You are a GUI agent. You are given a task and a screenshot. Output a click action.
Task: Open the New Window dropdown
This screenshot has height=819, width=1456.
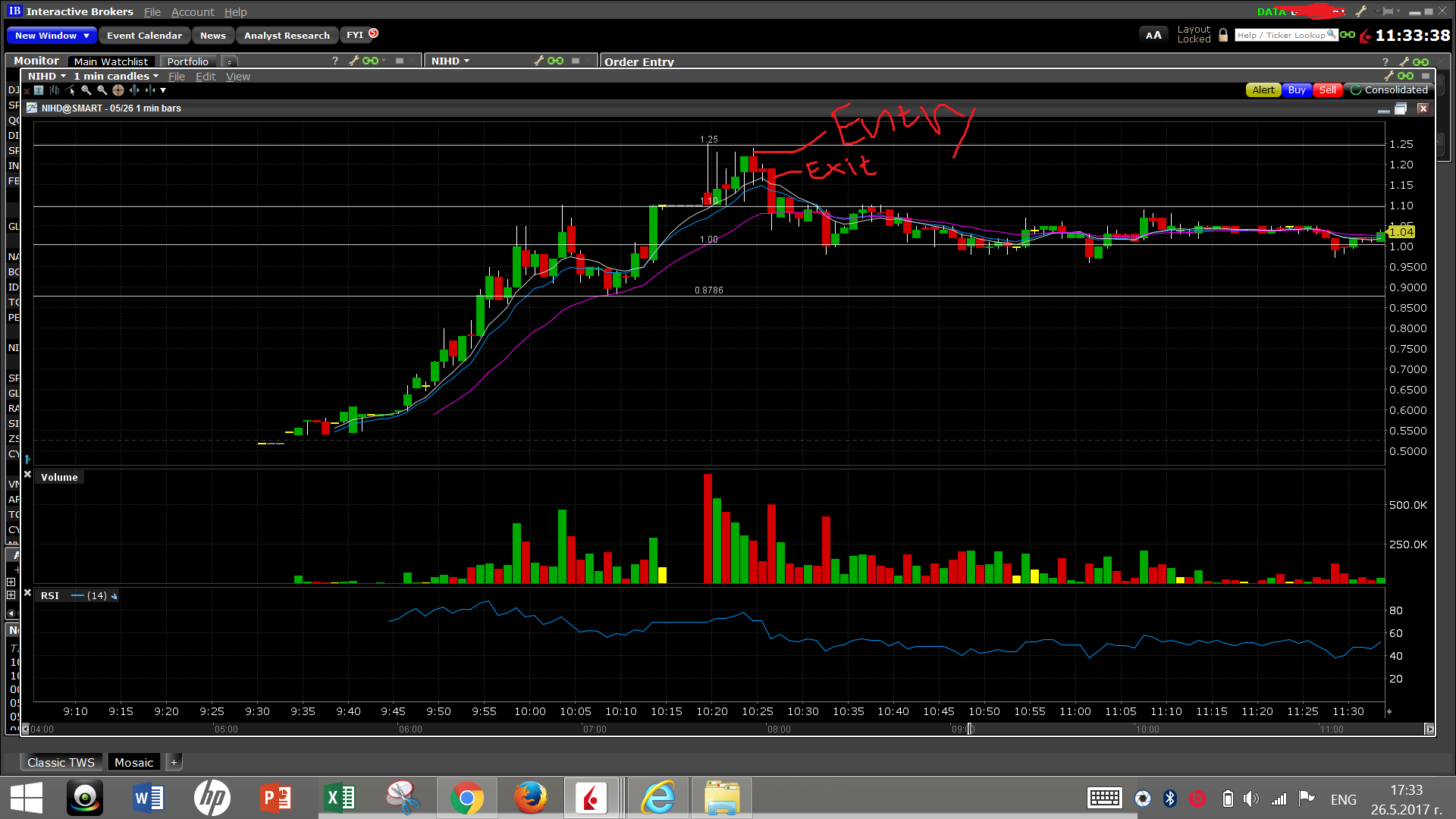pos(52,35)
